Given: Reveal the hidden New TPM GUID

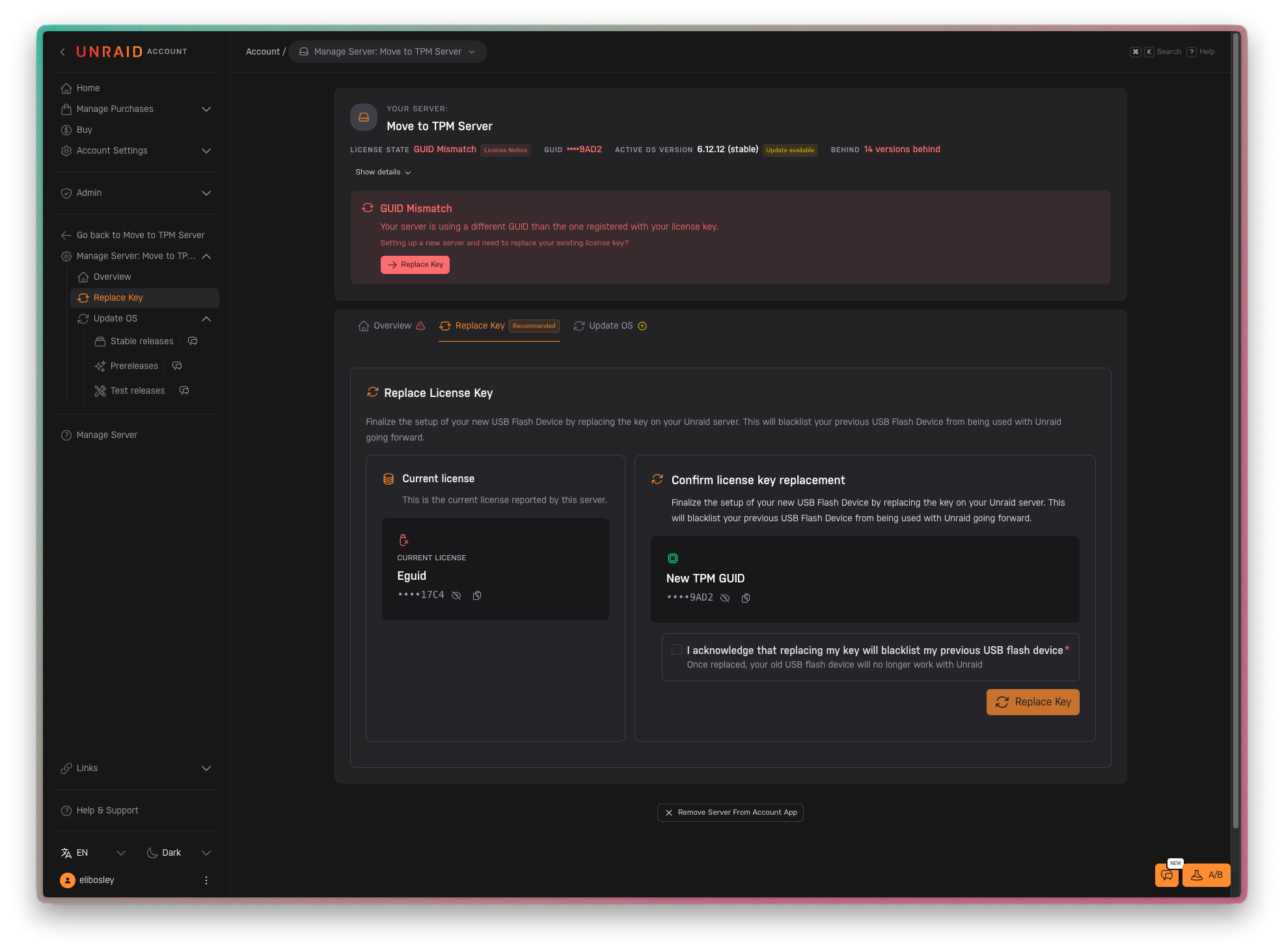Looking at the screenshot, I should (x=725, y=598).
